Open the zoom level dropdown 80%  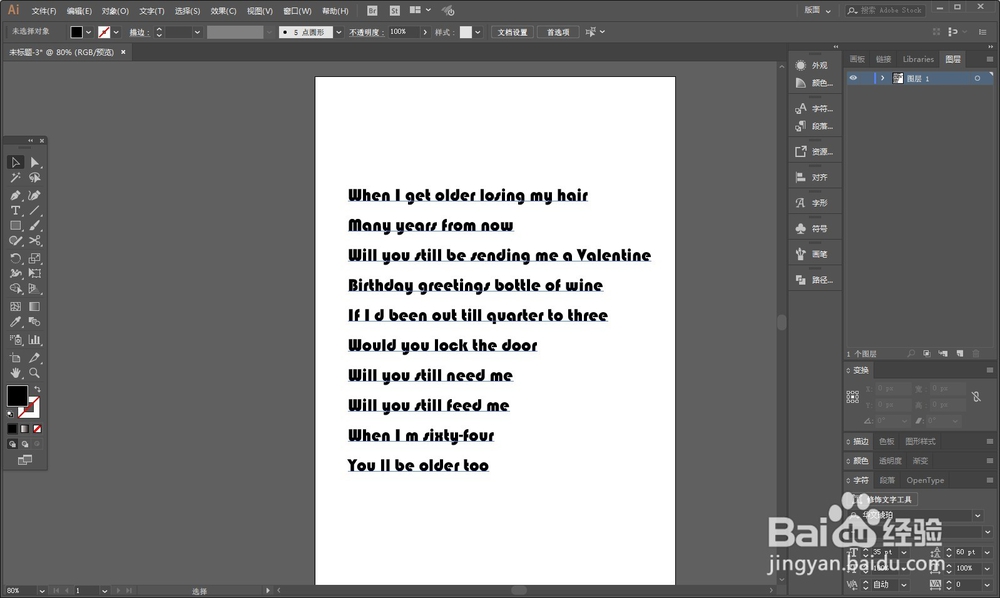41,591
